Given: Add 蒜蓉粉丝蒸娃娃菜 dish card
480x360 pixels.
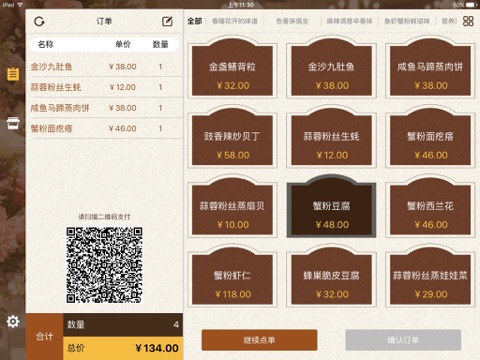Looking at the screenshot, I should [x=430, y=277].
